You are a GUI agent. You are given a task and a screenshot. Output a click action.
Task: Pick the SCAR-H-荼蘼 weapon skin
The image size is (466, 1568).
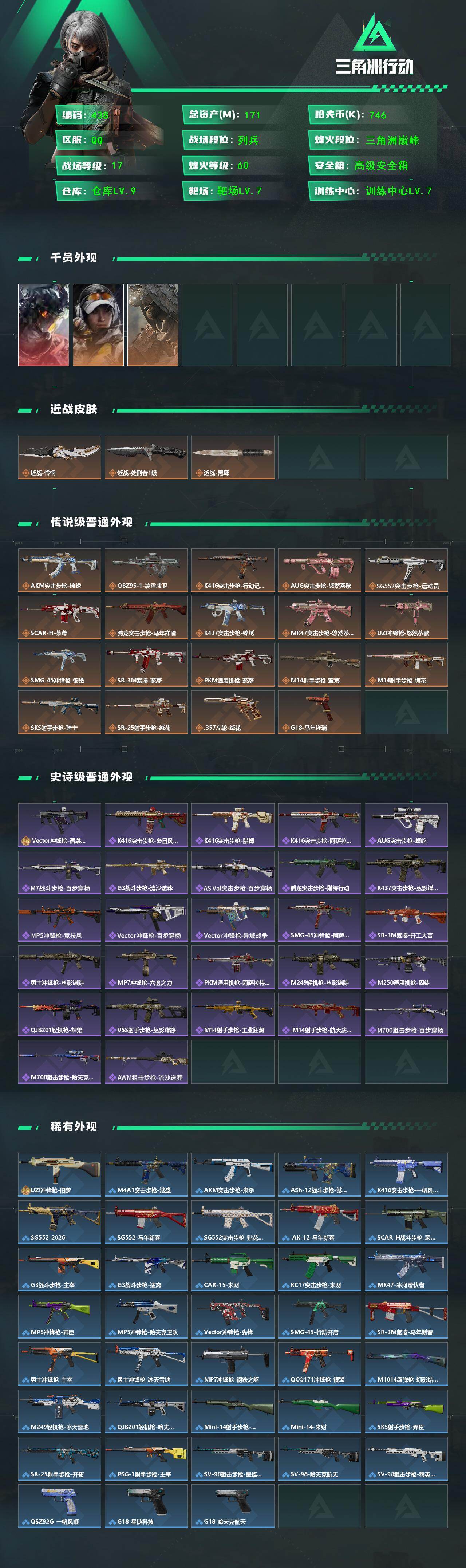tap(60, 617)
